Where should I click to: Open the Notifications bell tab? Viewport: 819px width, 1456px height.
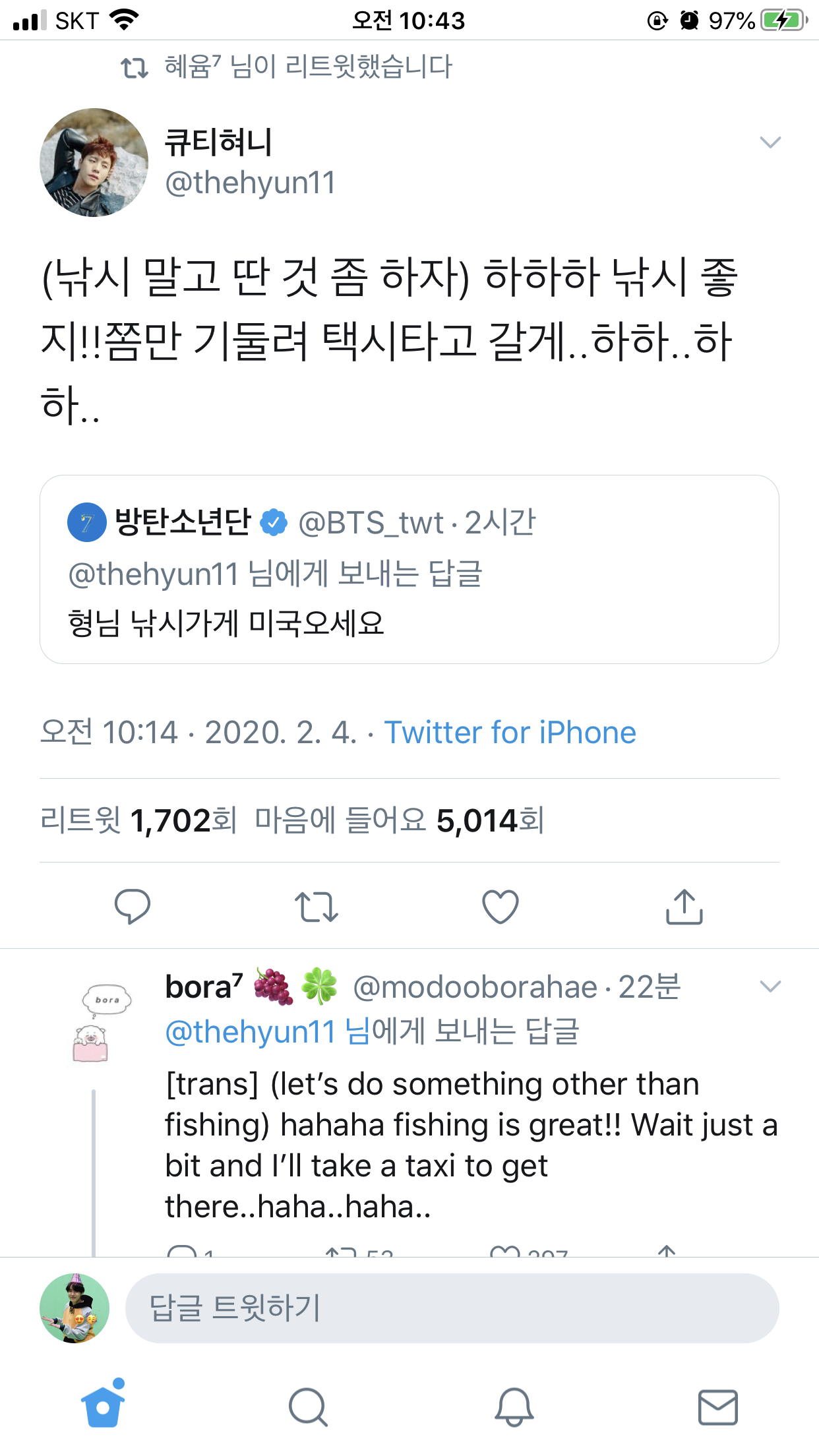point(514,1407)
